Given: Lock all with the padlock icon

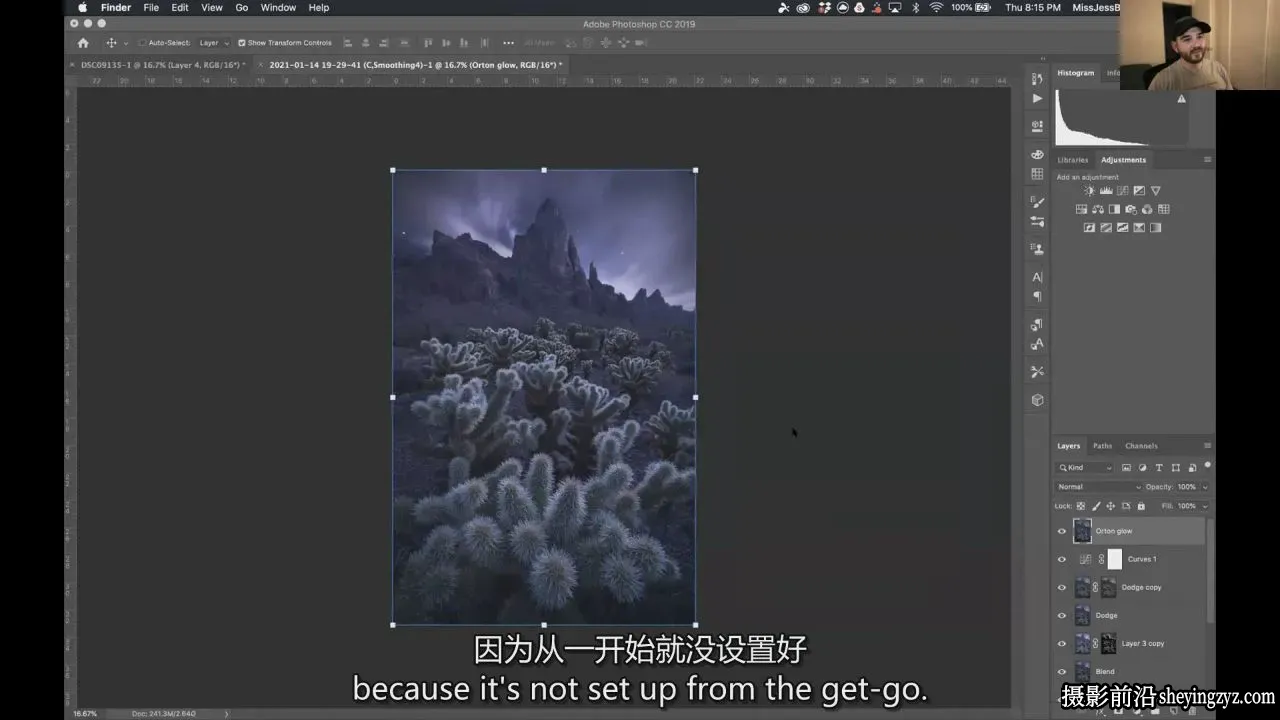Looking at the screenshot, I should pos(1141,506).
